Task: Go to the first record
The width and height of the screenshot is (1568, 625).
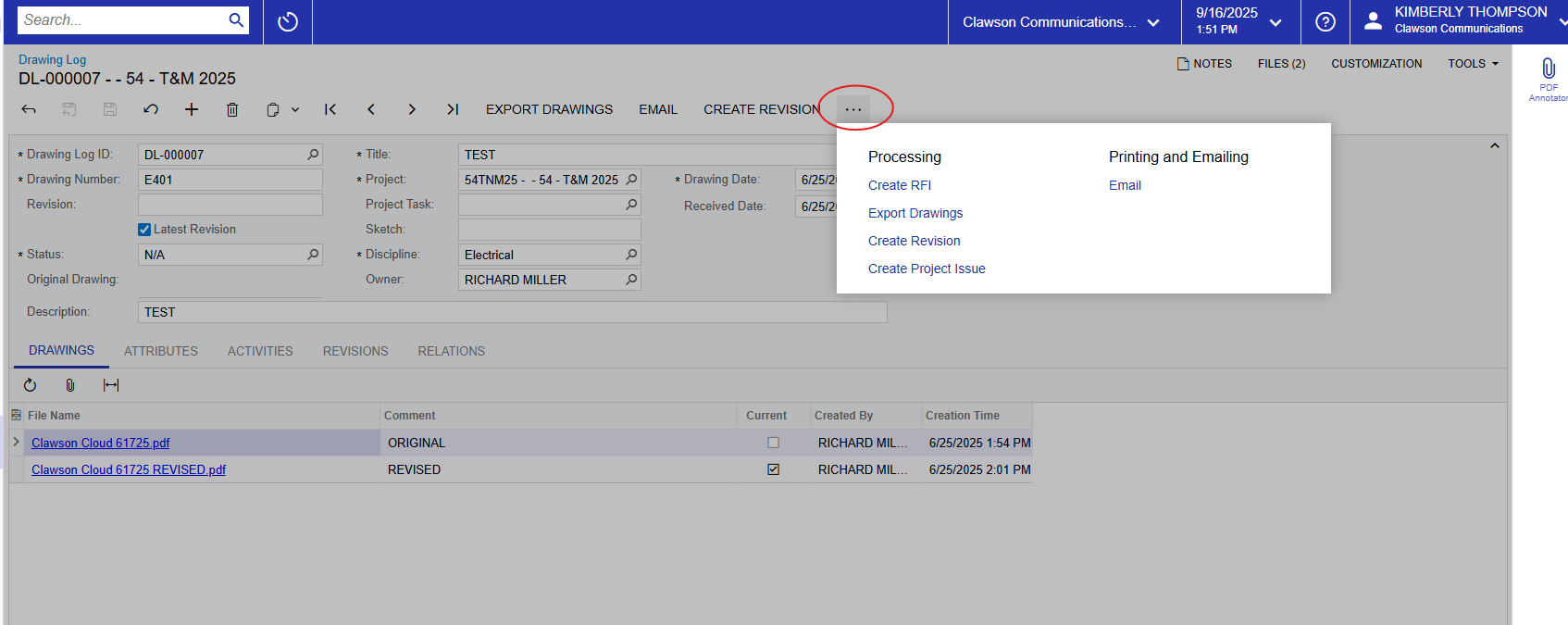Action: pyautogui.click(x=330, y=109)
